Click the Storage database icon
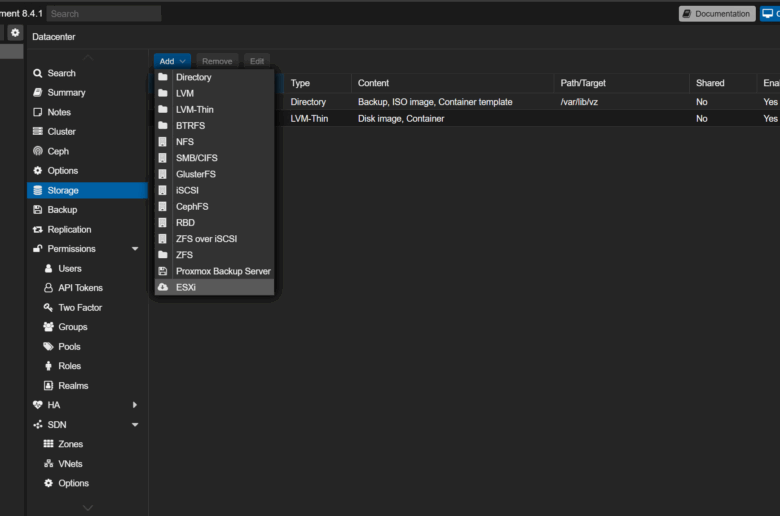Viewport: 780px width, 516px height. coord(37,190)
